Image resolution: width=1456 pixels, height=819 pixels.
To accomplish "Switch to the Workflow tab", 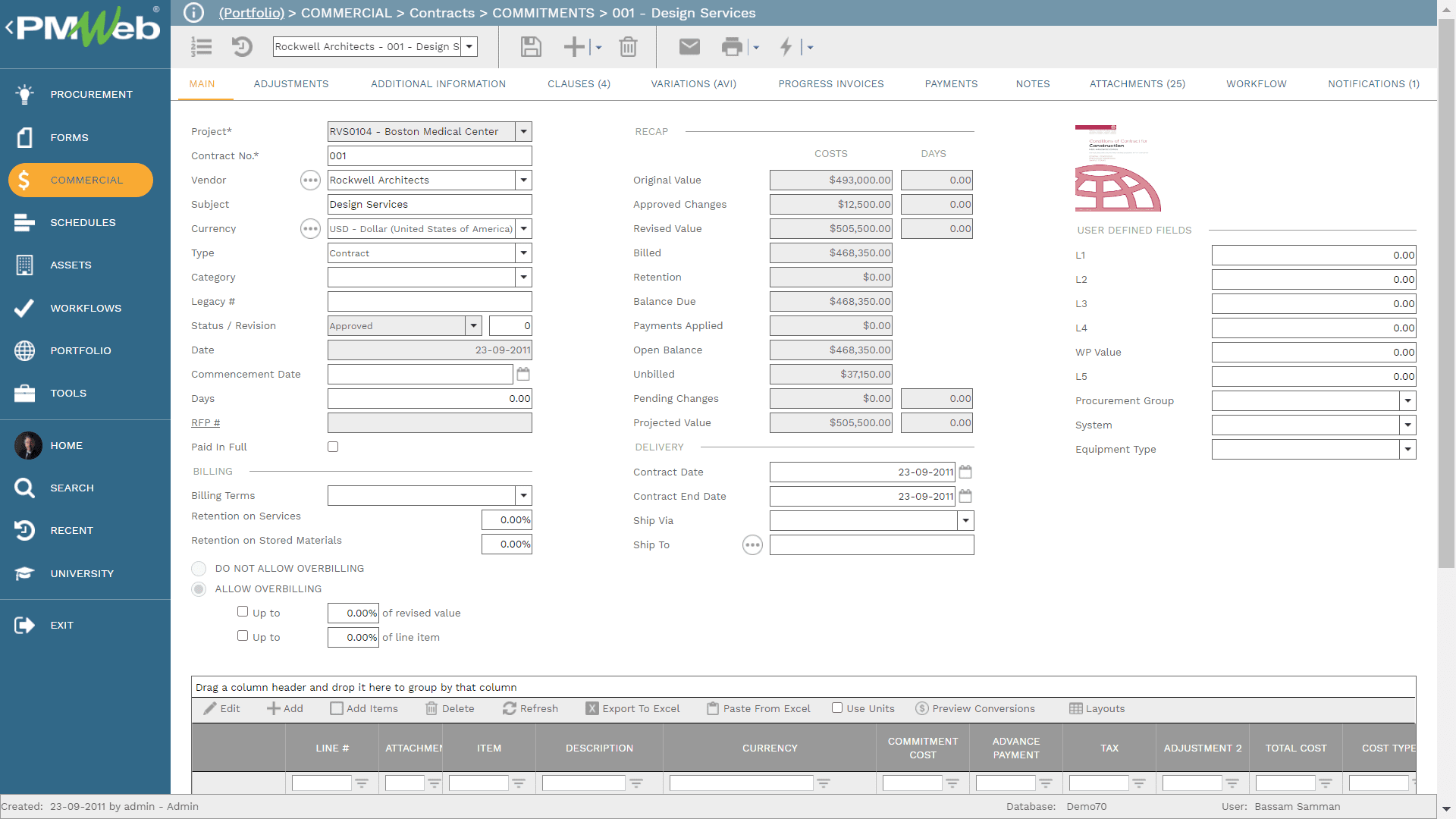I will click(x=1257, y=84).
